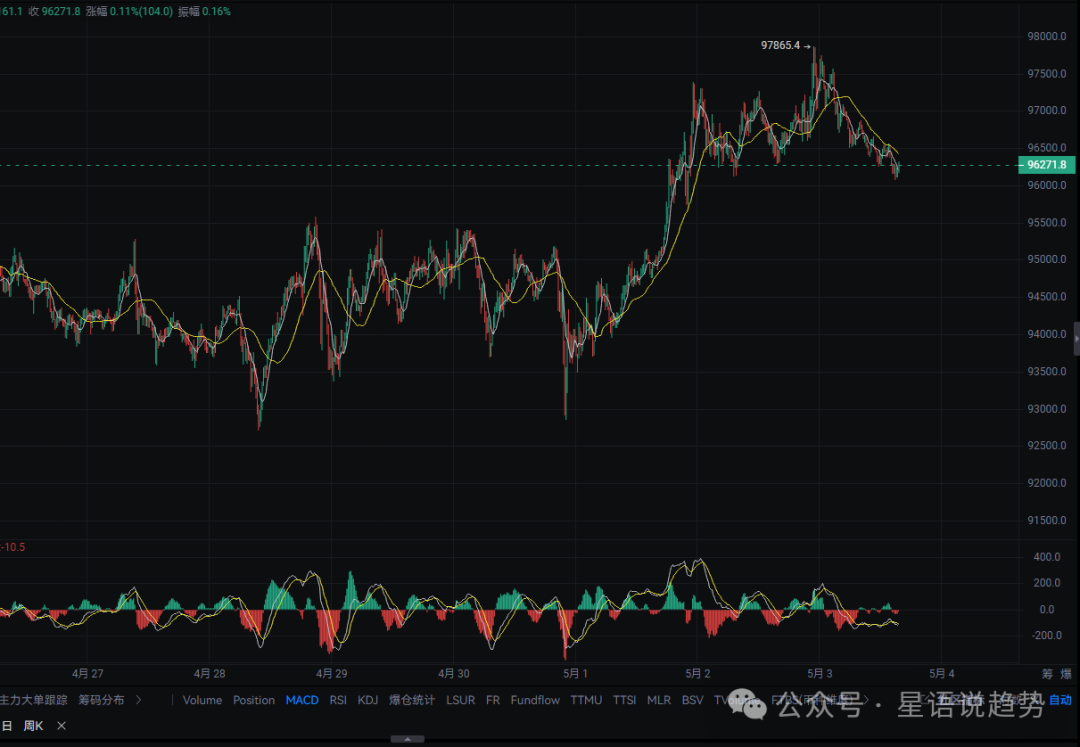Select the BSV indicator

[692, 700]
